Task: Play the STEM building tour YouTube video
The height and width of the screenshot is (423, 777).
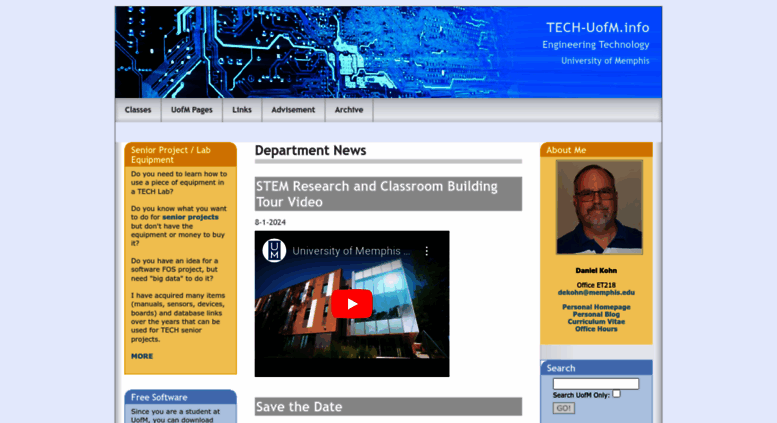Action: pos(352,304)
